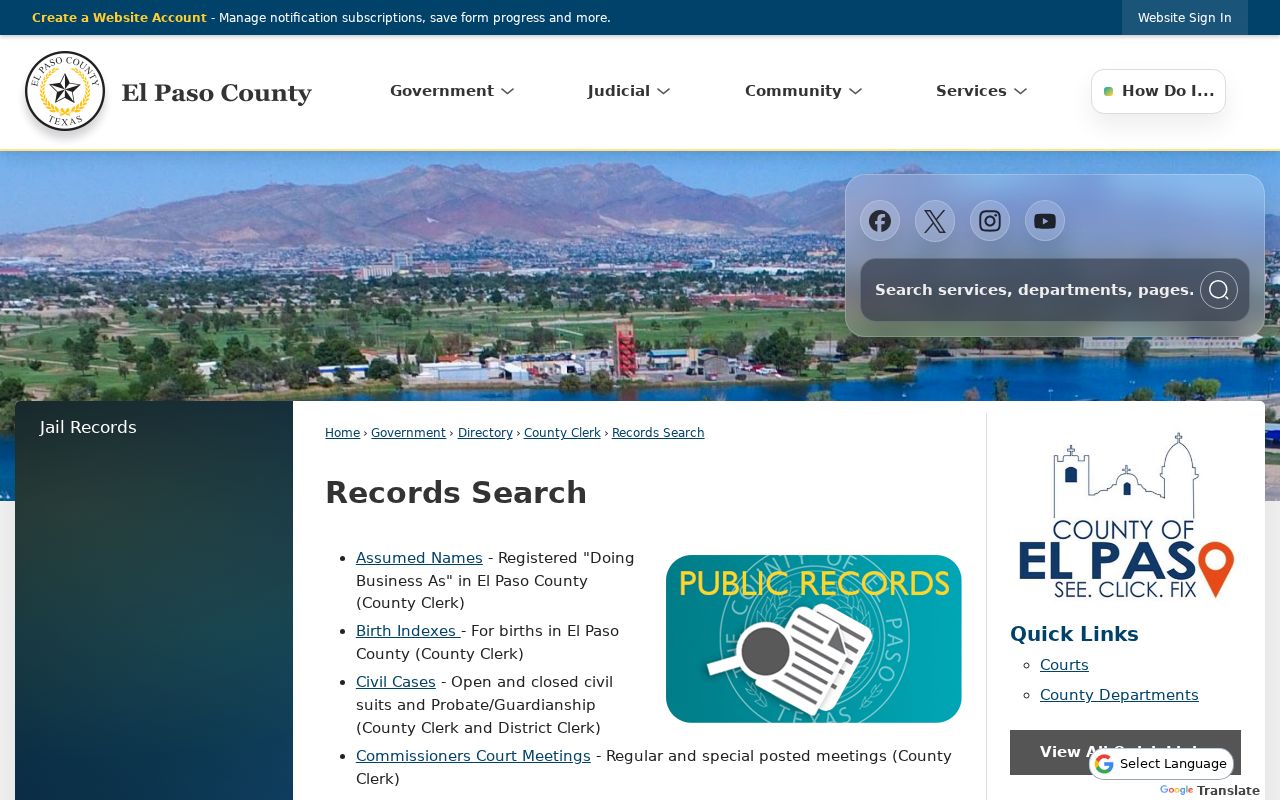Image resolution: width=1280 pixels, height=800 pixels.
Task: Open the Select Language dropdown
Action: coord(1161,764)
